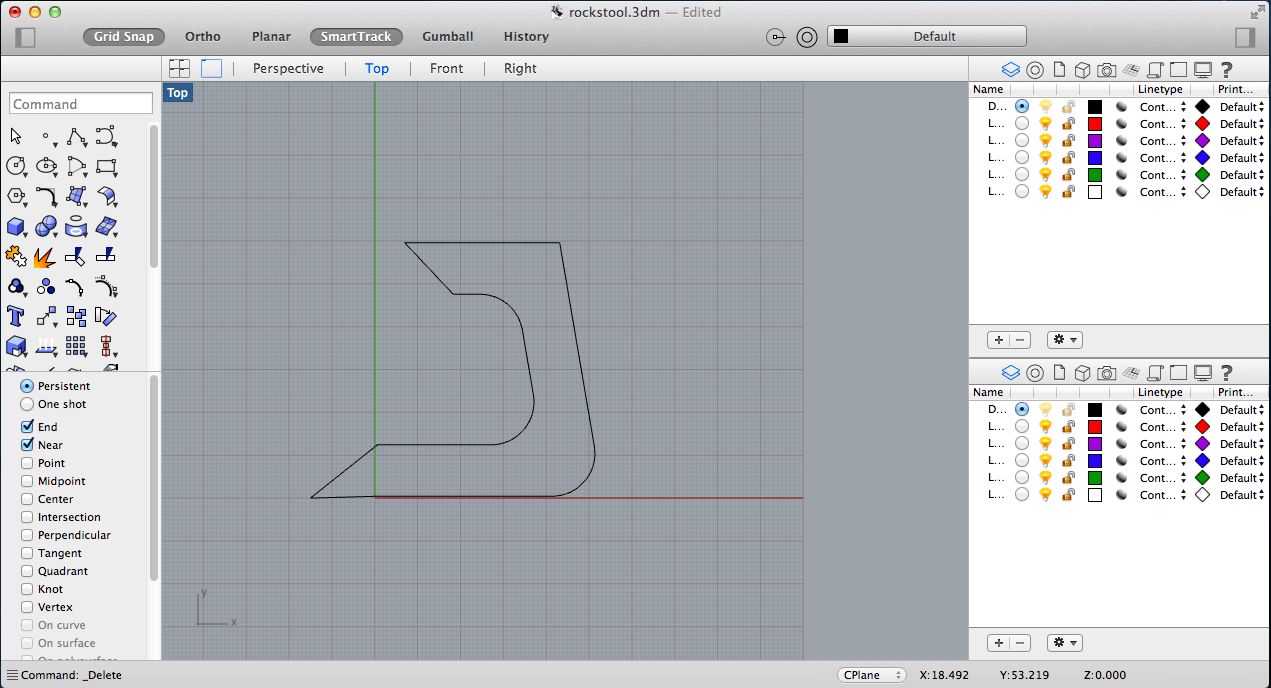The width and height of the screenshot is (1271, 688).
Task: Focus the Command input field
Action: click(x=81, y=104)
